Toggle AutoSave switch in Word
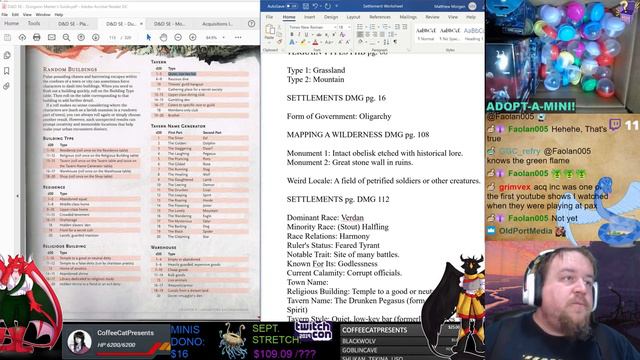The width and height of the screenshot is (640, 360). coord(291,6)
